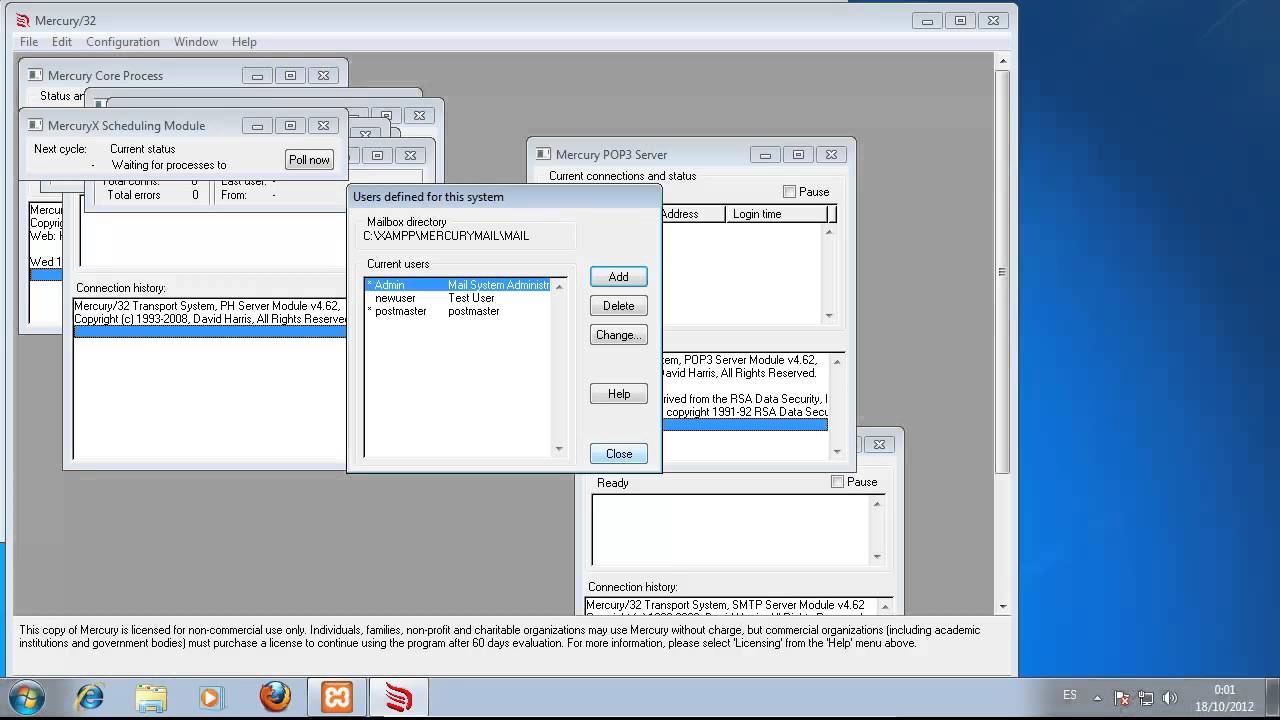Open the File menu
The image size is (1280, 720).
29,42
